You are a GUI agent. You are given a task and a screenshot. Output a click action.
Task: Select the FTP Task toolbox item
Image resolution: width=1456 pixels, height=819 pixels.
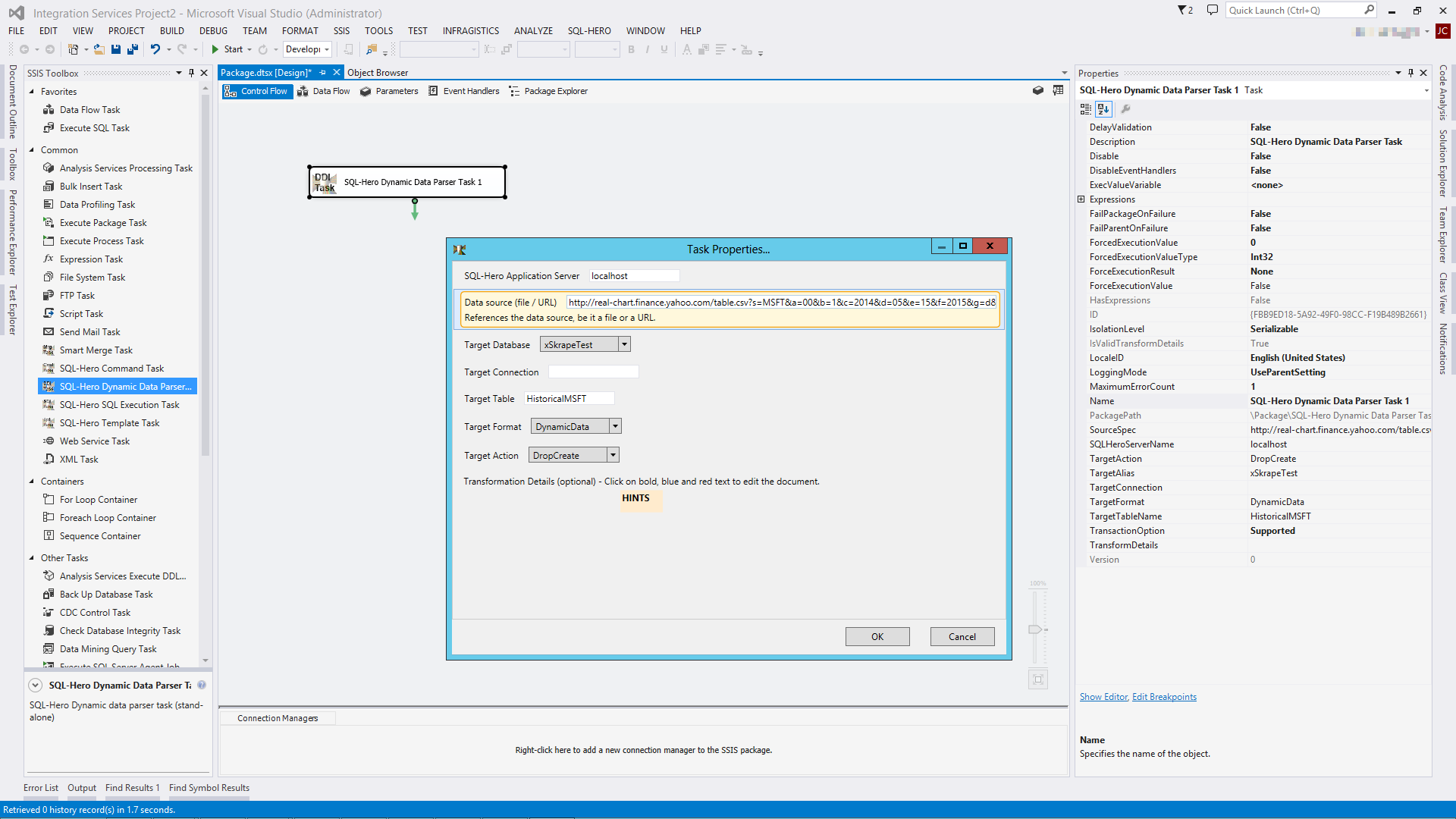[77, 296]
